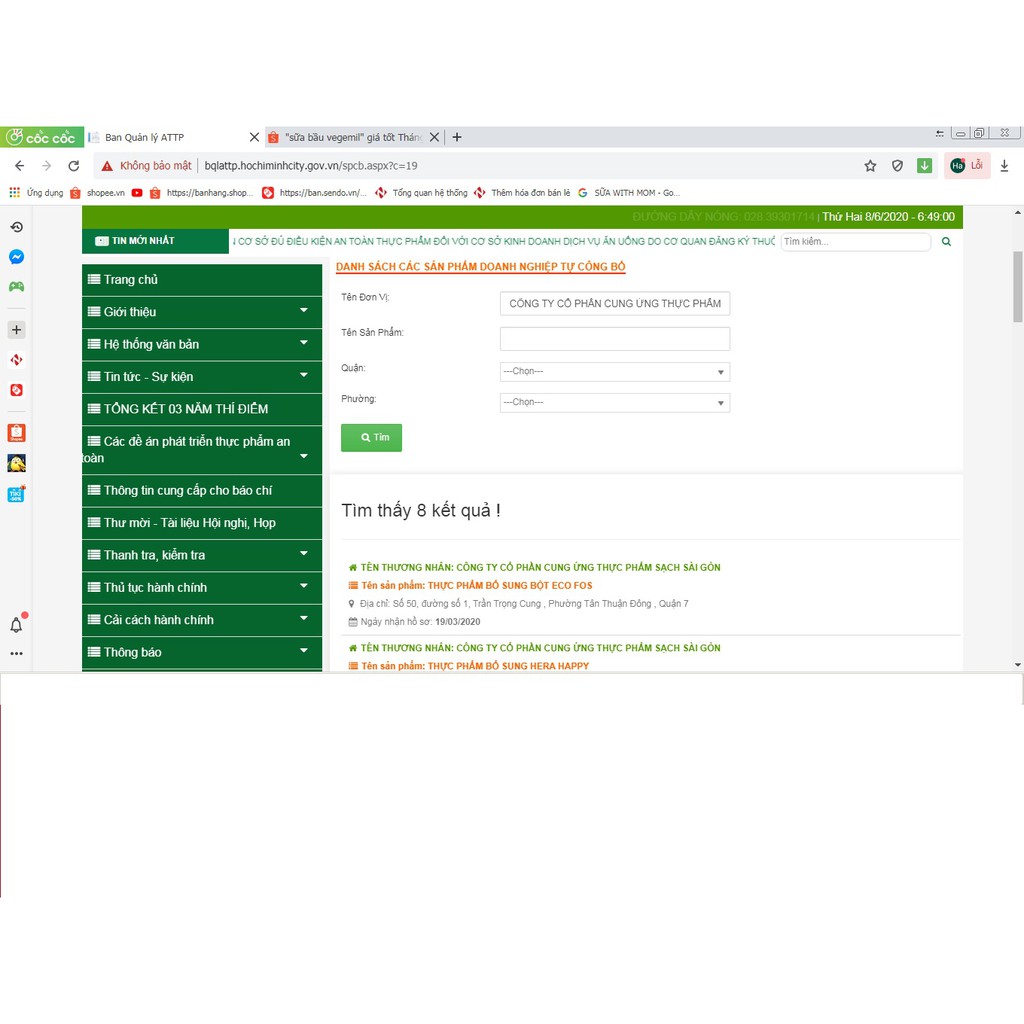Open the Phường dropdown
The width and height of the screenshot is (1024, 1024).
pyautogui.click(x=614, y=403)
